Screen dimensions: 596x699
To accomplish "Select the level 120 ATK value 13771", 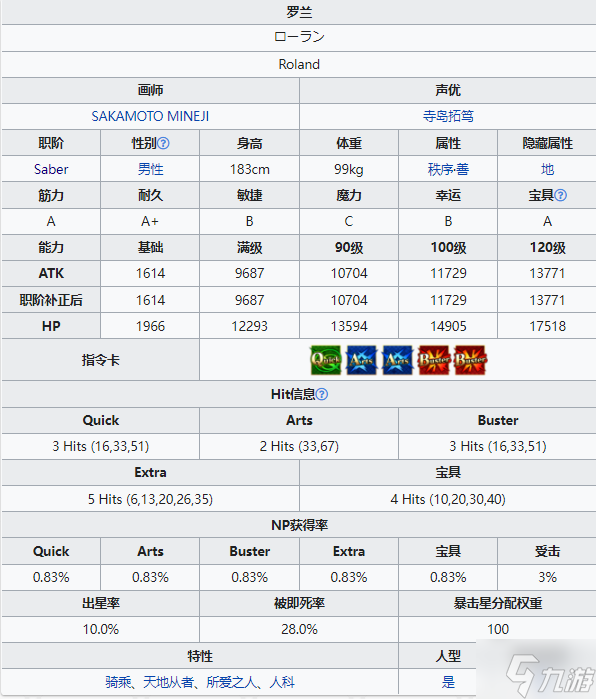I will coord(547,273).
